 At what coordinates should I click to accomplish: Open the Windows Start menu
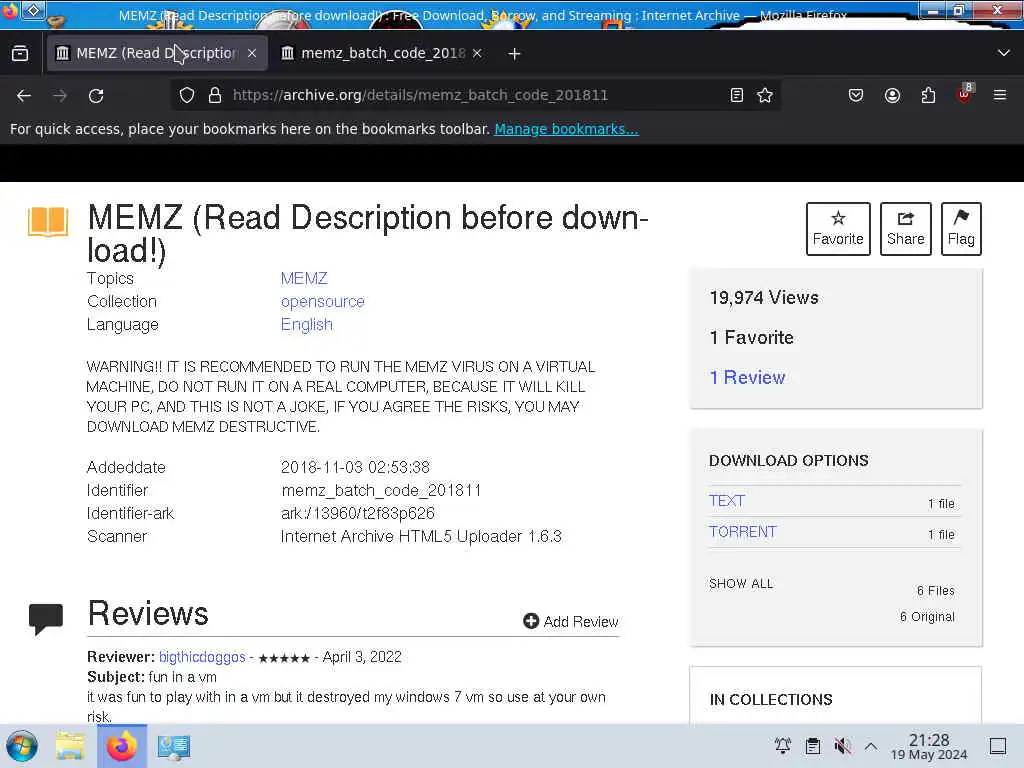coord(22,746)
